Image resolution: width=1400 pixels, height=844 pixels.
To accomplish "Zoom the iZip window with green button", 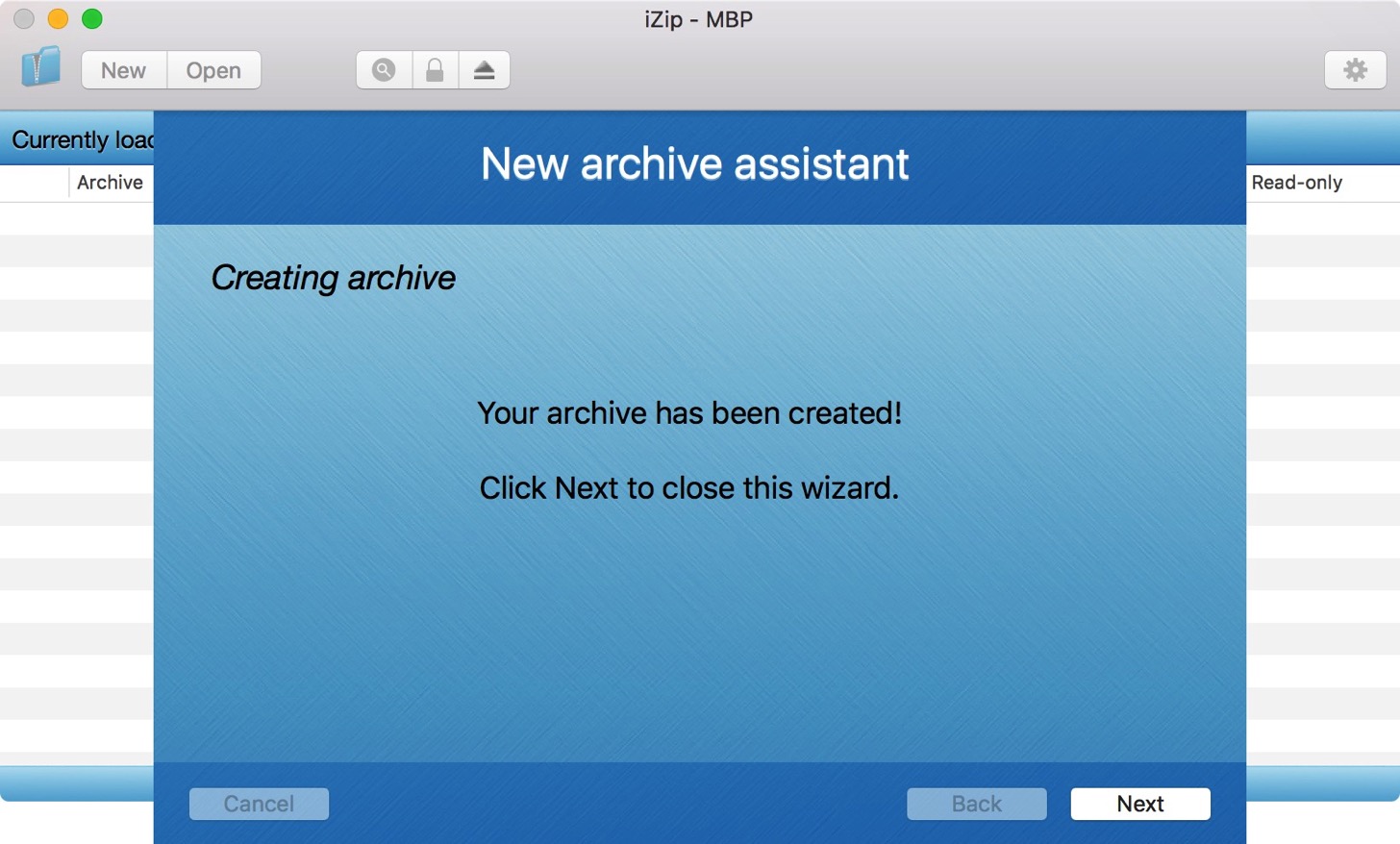I will click(92, 19).
